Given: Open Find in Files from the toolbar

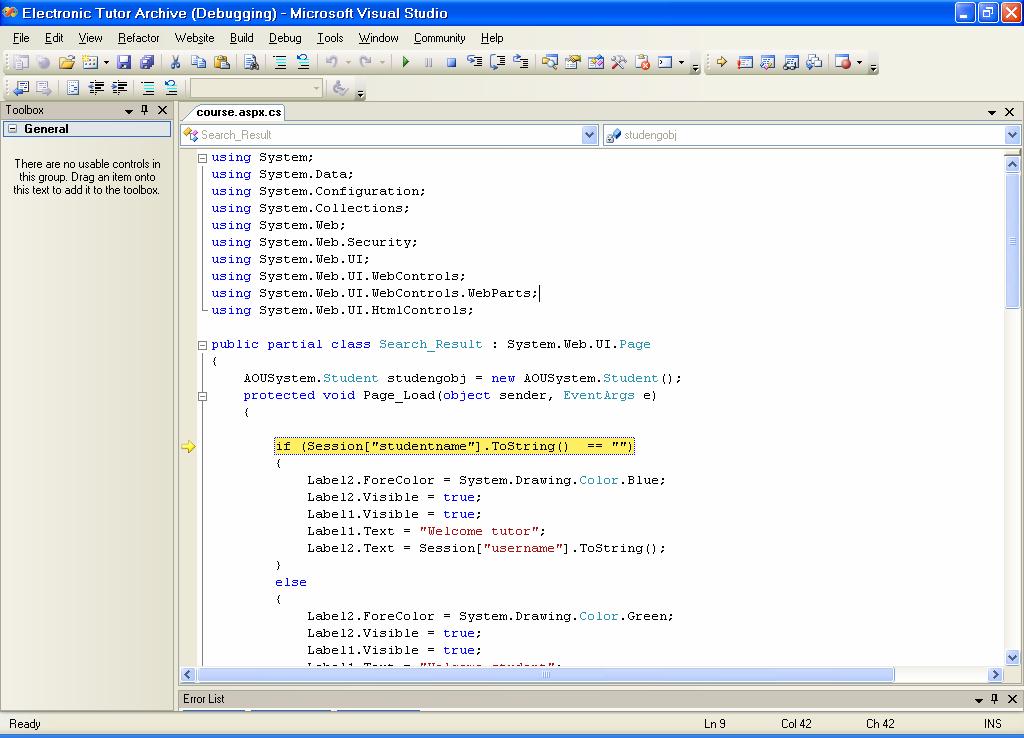Looking at the screenshot, I should coord(251,62).
